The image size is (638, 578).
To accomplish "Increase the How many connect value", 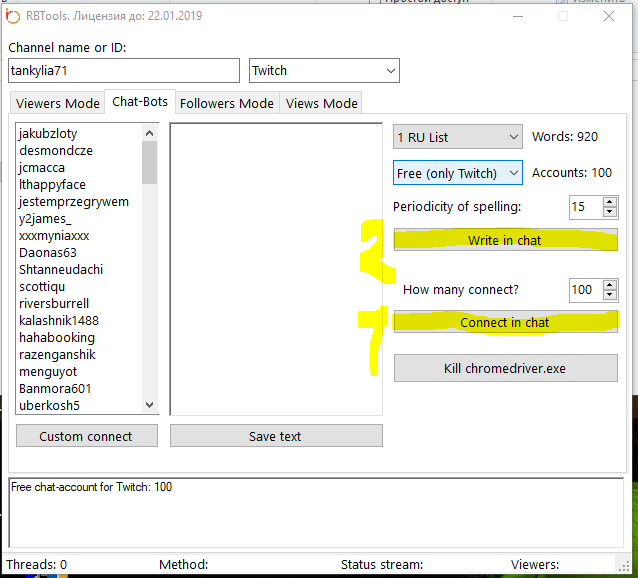I will (x=610, y=285).
